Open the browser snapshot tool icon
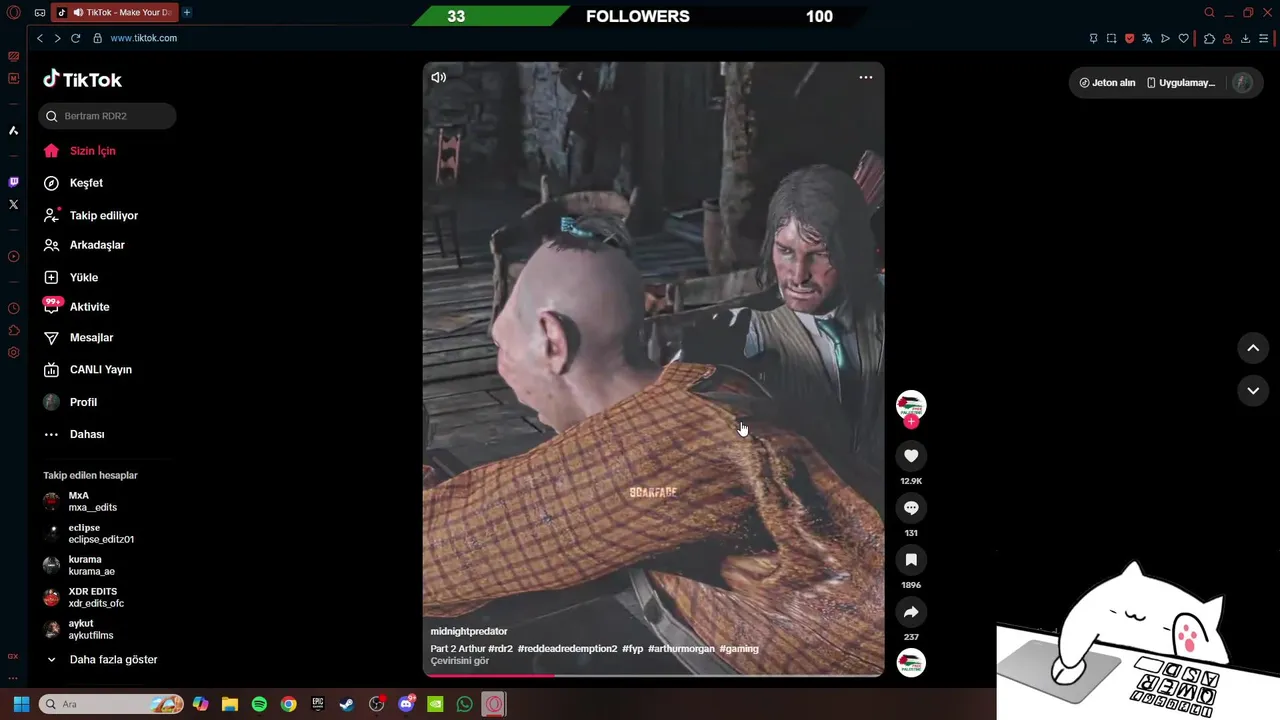 [1111, 38]
